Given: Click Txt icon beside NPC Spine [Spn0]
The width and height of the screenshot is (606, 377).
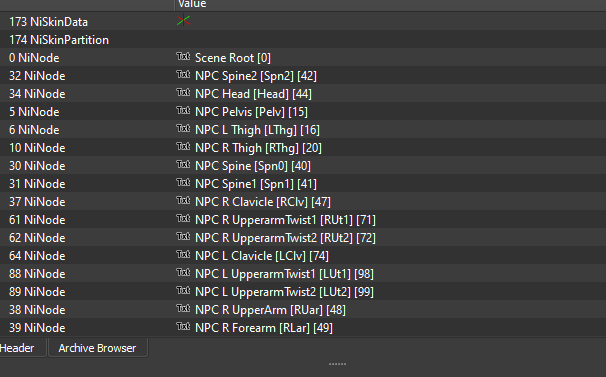Looking at the screenshot, I should coord(183,165).
